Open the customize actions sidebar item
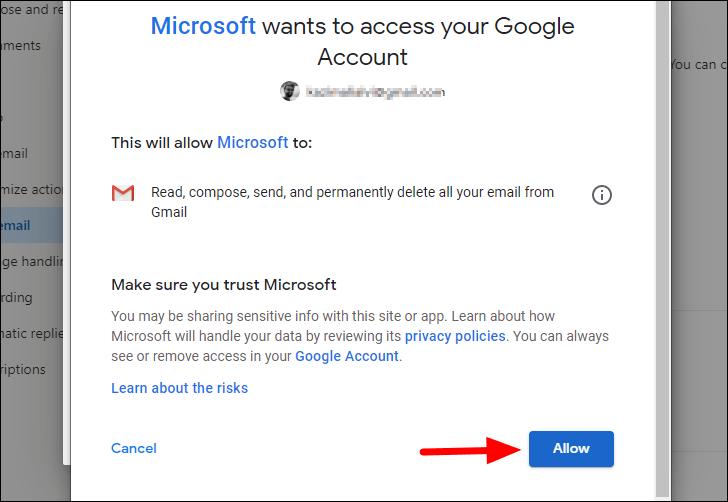Screen dimensions: 728x502 [x=31, y=189]
